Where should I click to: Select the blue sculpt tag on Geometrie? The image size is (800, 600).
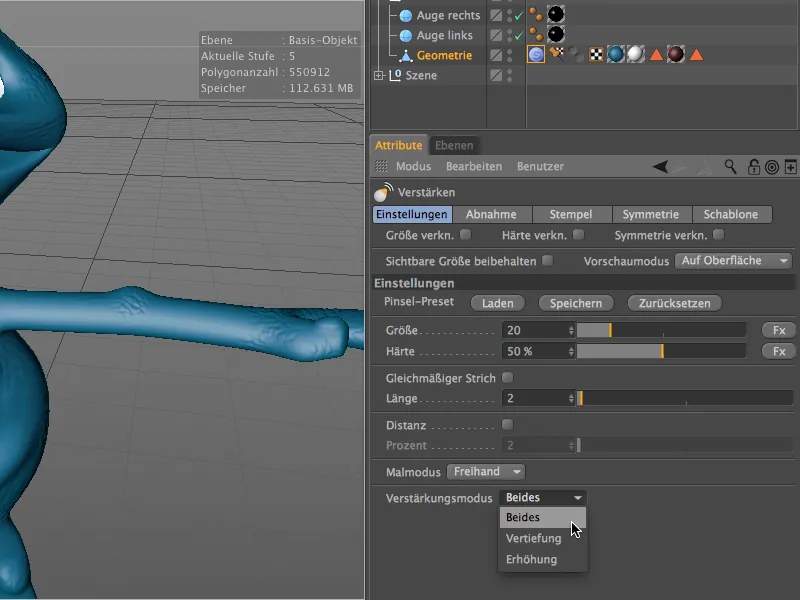(x=536, y=54)
